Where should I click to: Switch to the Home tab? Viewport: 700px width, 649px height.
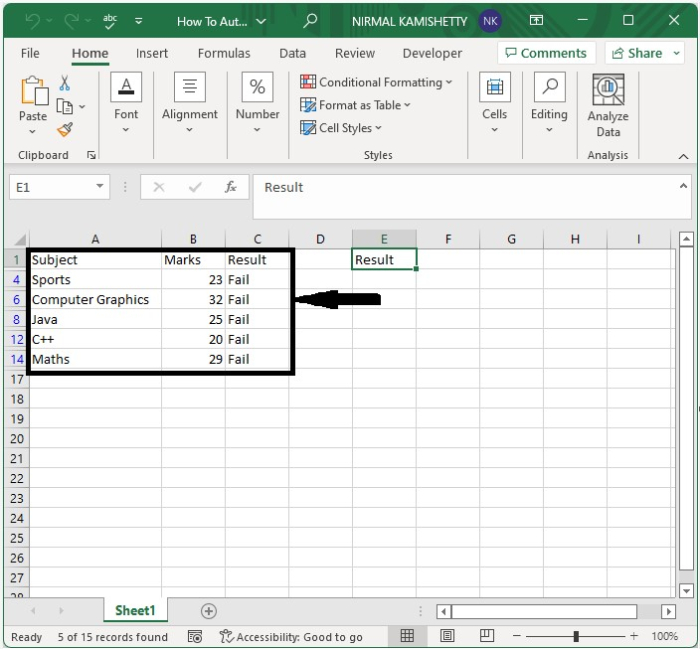tap(90, 53)
